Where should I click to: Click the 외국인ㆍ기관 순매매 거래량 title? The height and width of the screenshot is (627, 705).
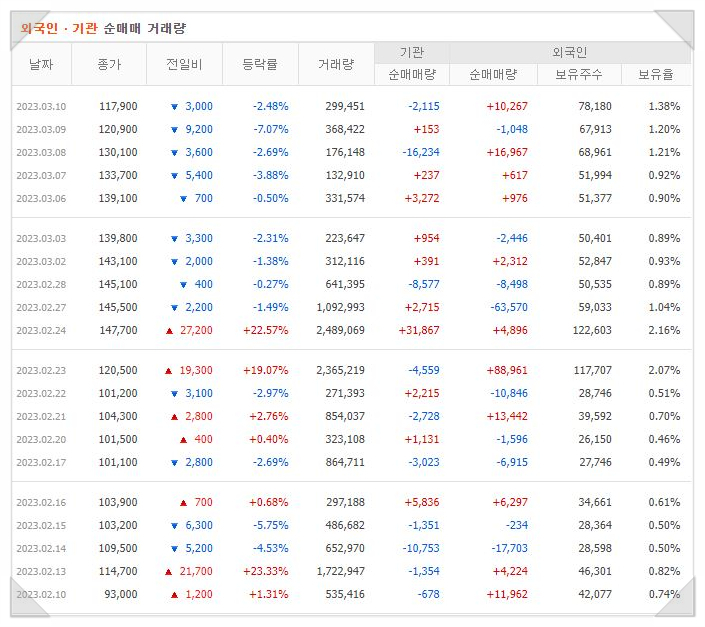103,28
